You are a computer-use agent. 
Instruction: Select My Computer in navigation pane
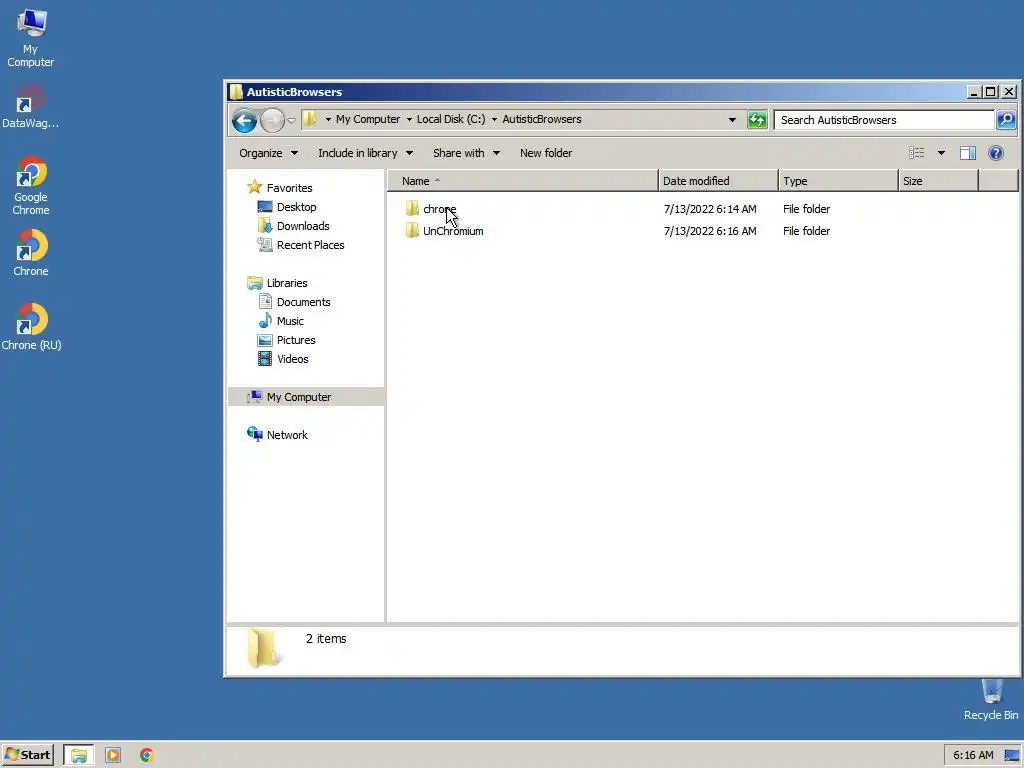click(306, 396)
